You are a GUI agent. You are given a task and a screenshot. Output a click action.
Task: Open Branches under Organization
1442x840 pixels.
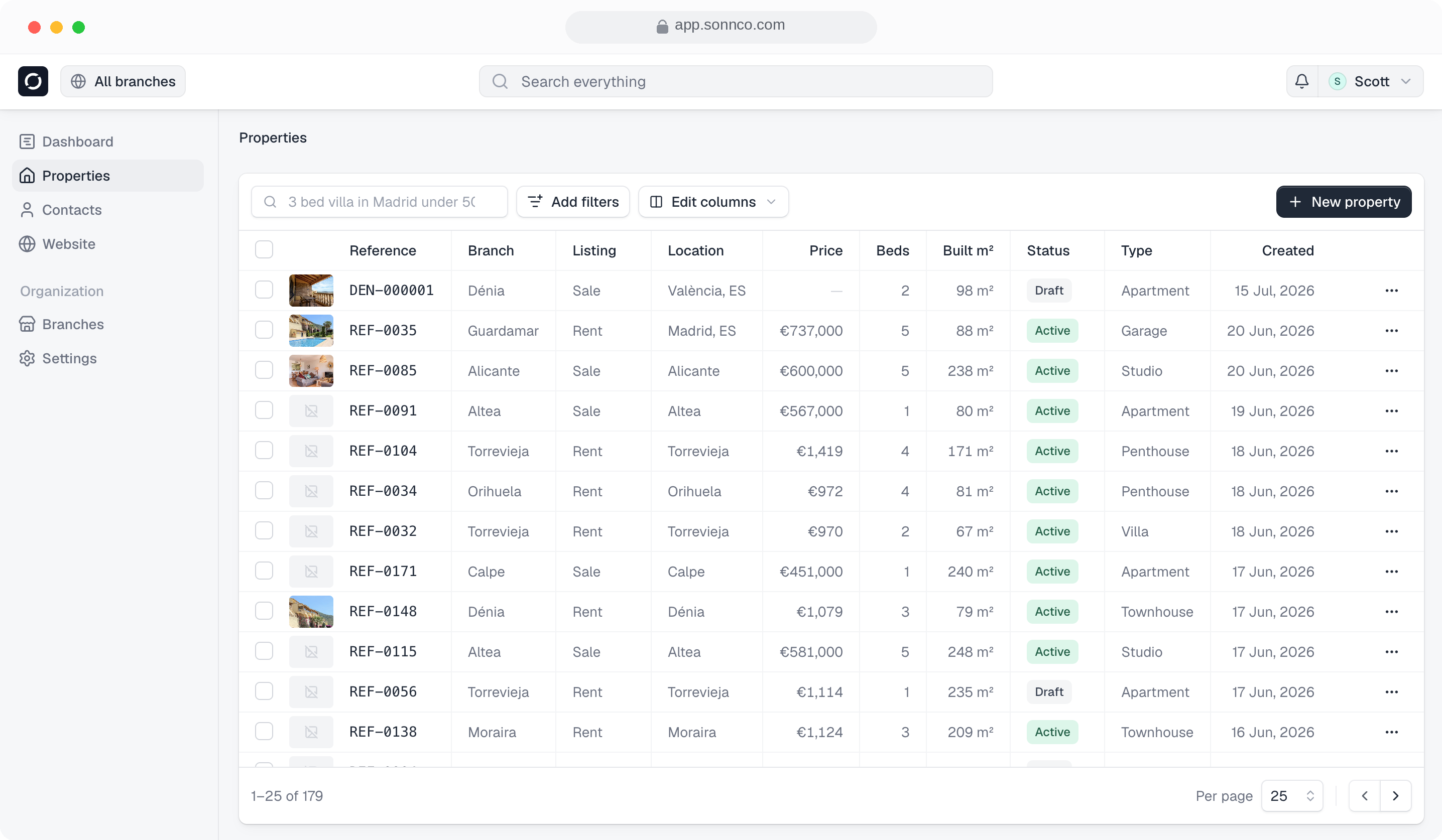108,324
